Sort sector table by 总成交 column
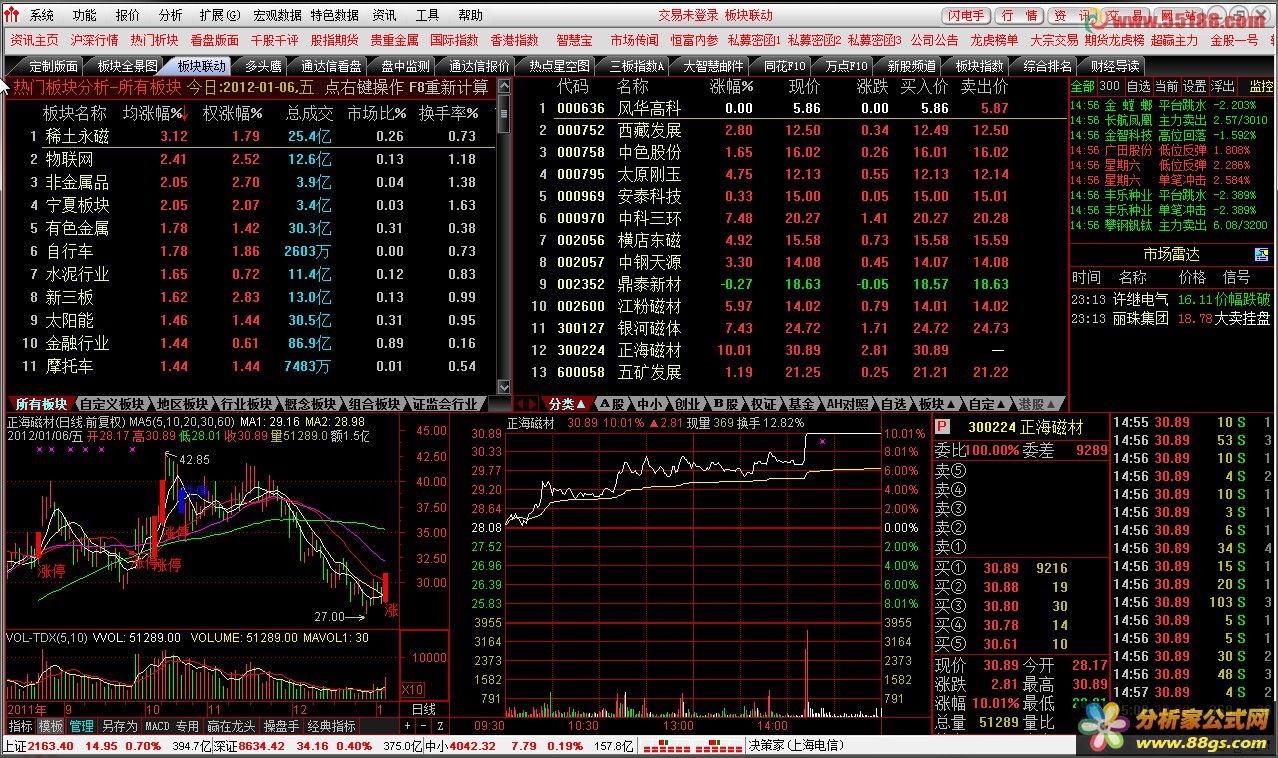 (x=310, y=113)
